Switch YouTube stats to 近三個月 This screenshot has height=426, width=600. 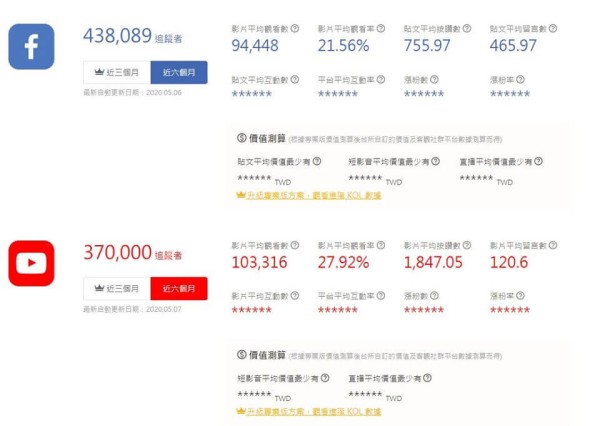(117, 289)
